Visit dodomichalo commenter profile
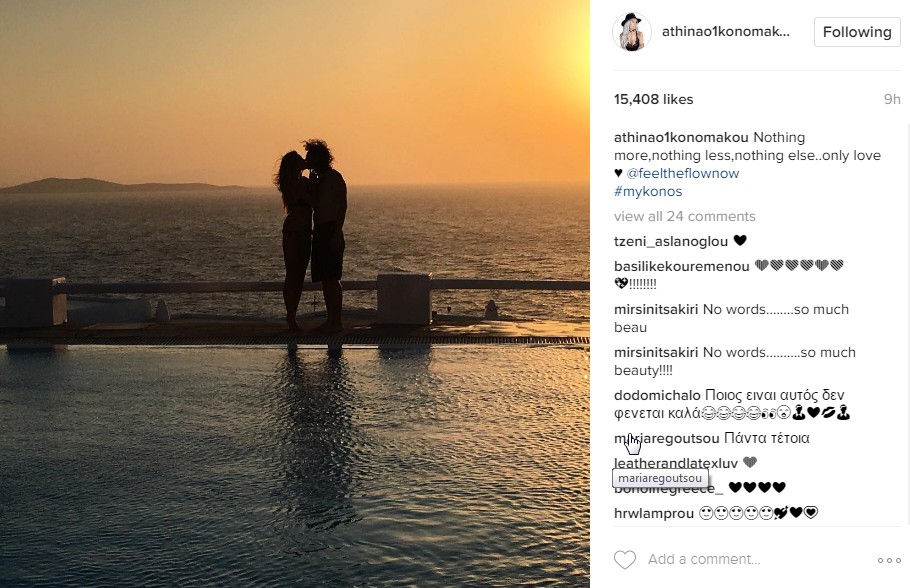The image size is (910, 588). point(658,395)
